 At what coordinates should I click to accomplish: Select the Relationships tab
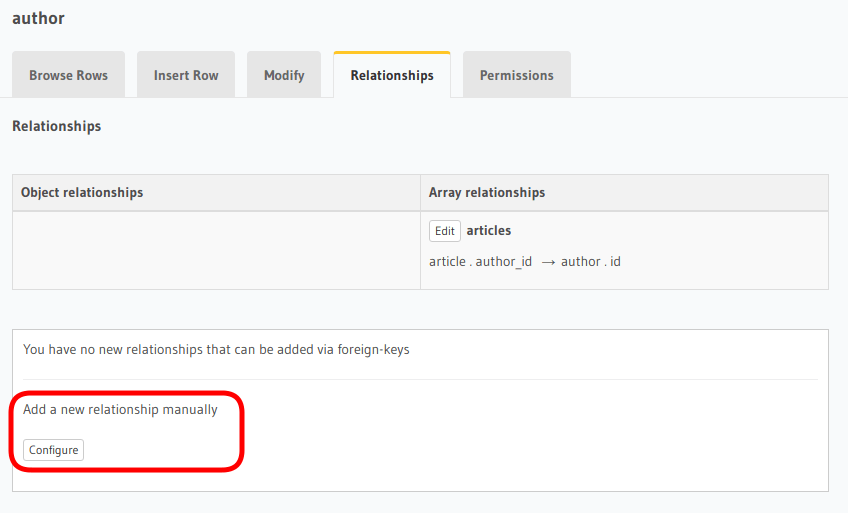click(392, 75)
